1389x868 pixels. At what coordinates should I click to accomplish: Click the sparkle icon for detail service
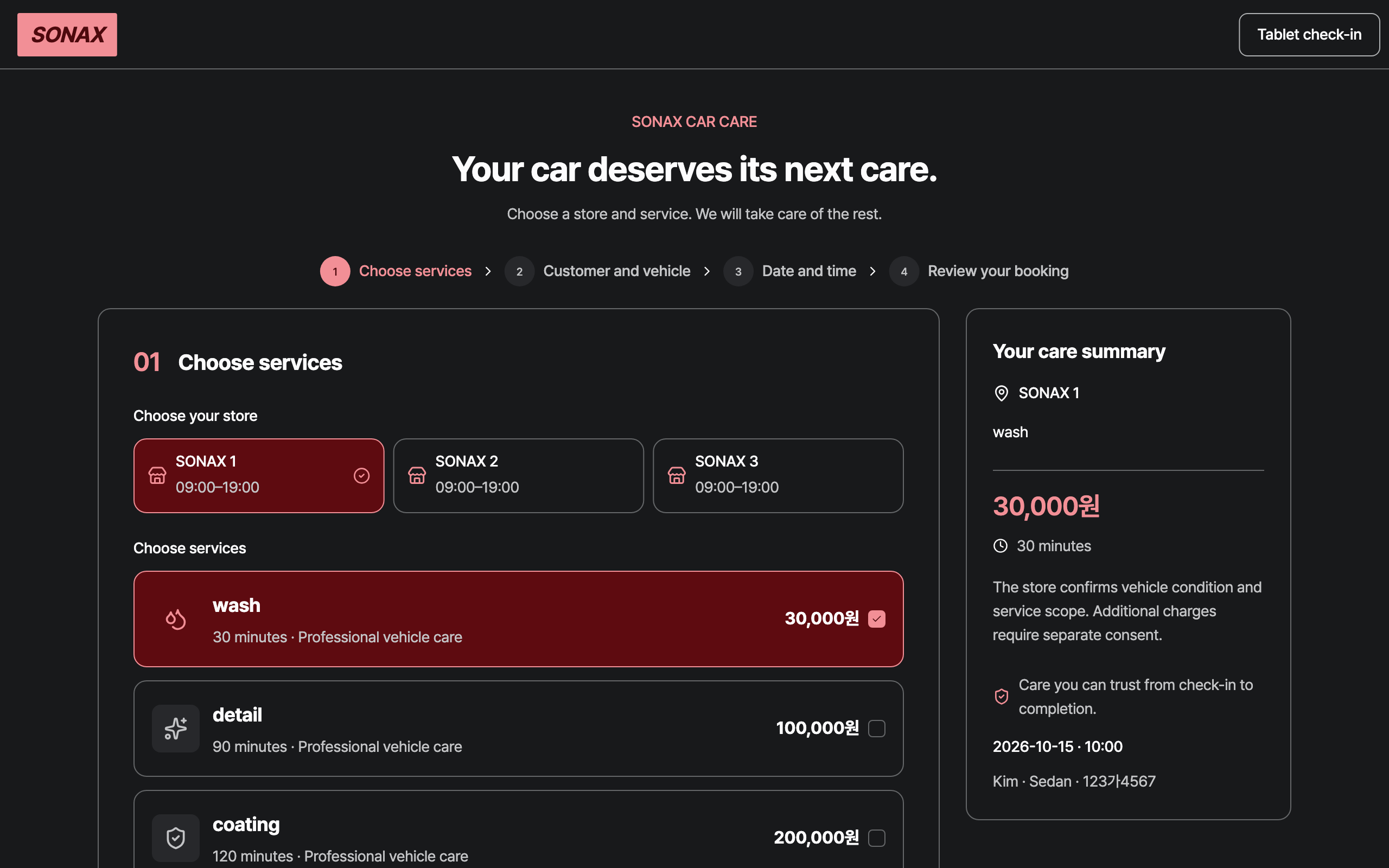tap(176, 729)
